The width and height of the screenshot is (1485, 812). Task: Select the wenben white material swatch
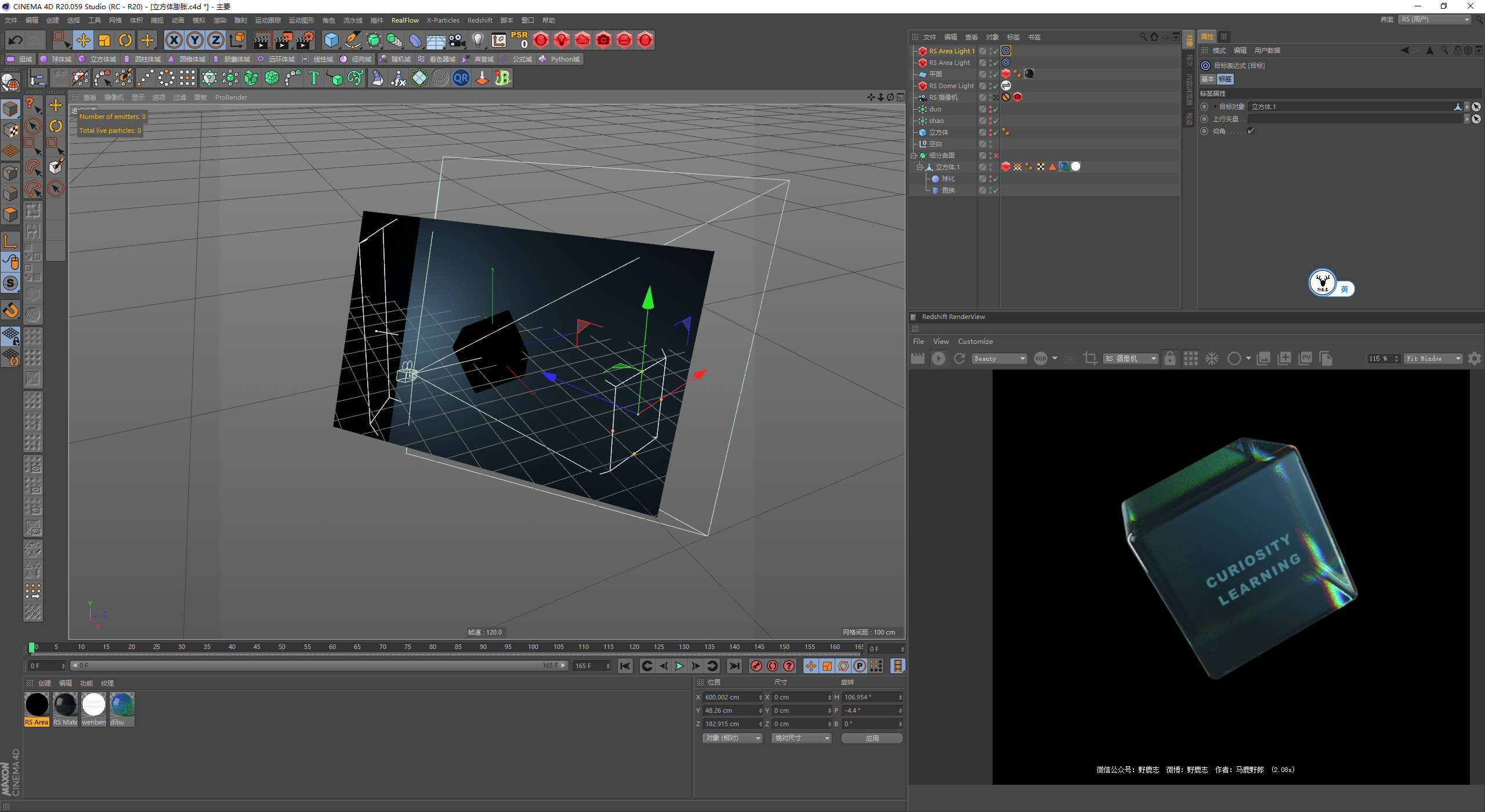[93, 709]
